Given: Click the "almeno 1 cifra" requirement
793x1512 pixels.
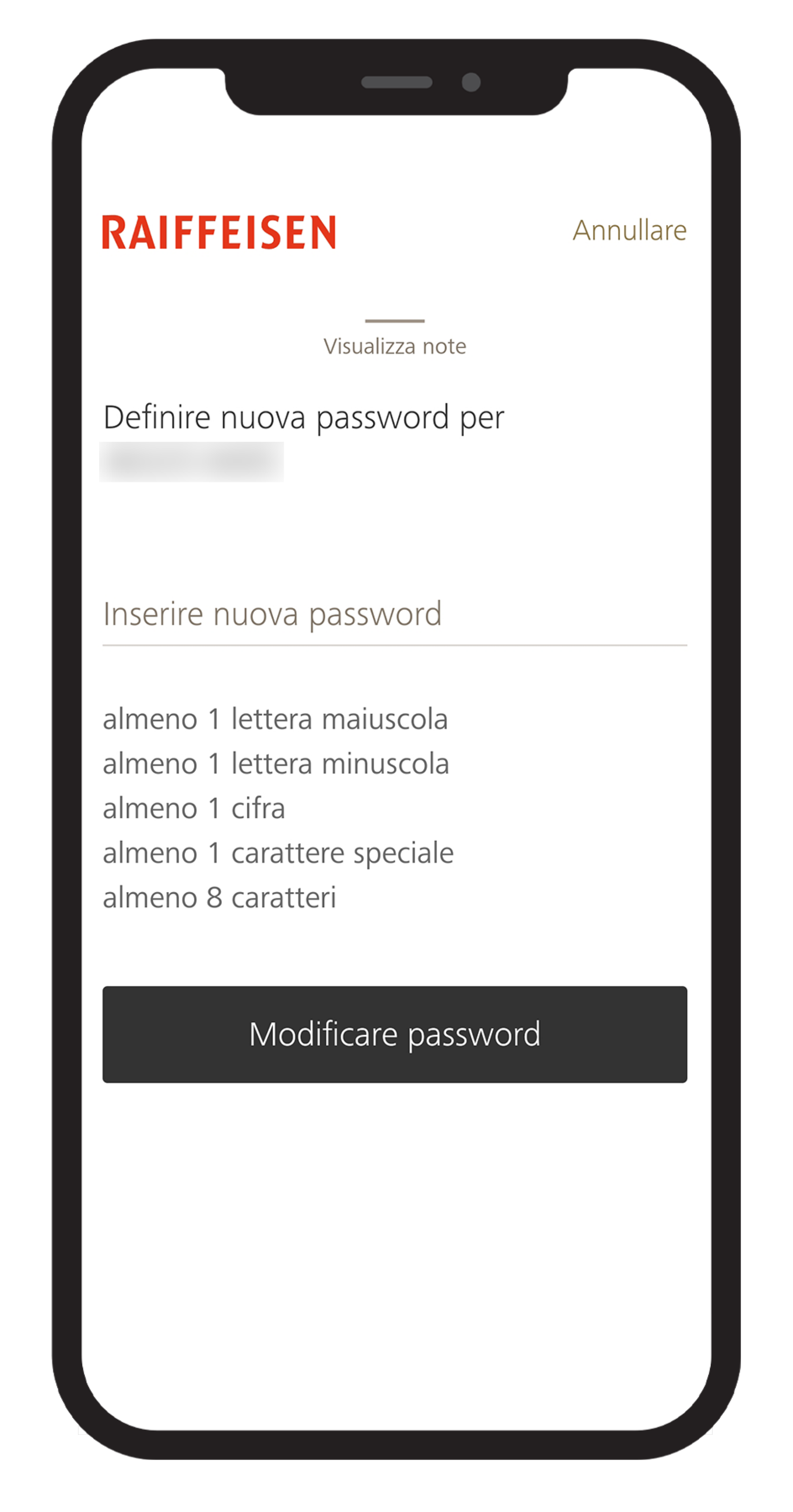Looking at the screenshot, I should tap(194, 808).
